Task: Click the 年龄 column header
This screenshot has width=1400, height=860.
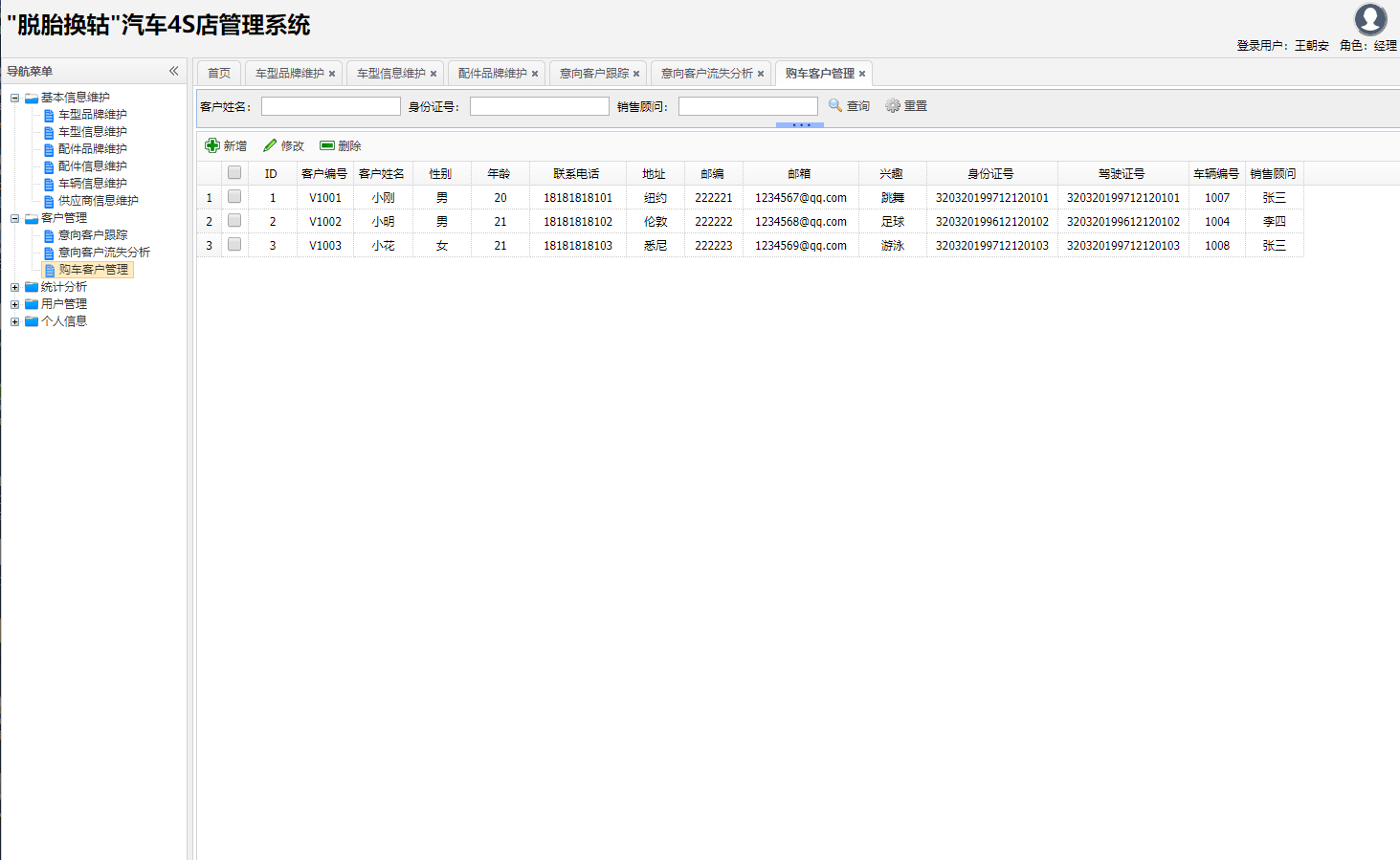Action: pos(500,174)
